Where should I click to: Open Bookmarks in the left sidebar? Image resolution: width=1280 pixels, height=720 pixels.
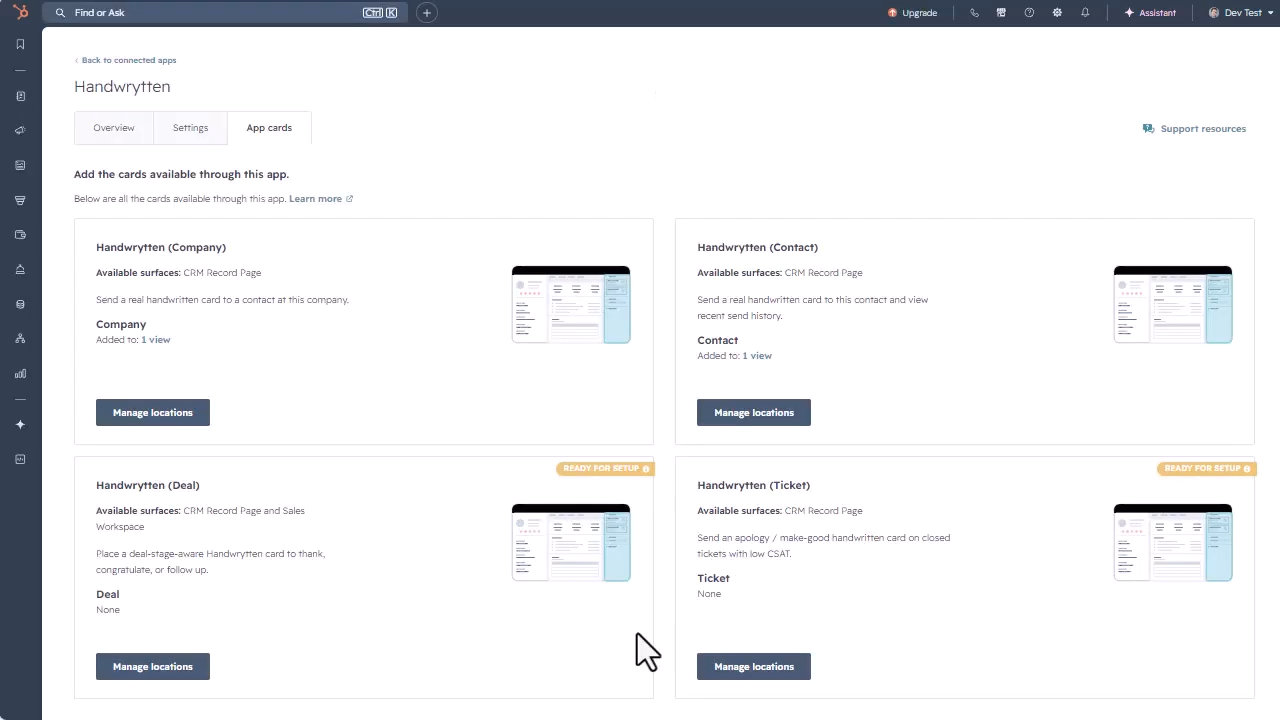tap(20, 44)
